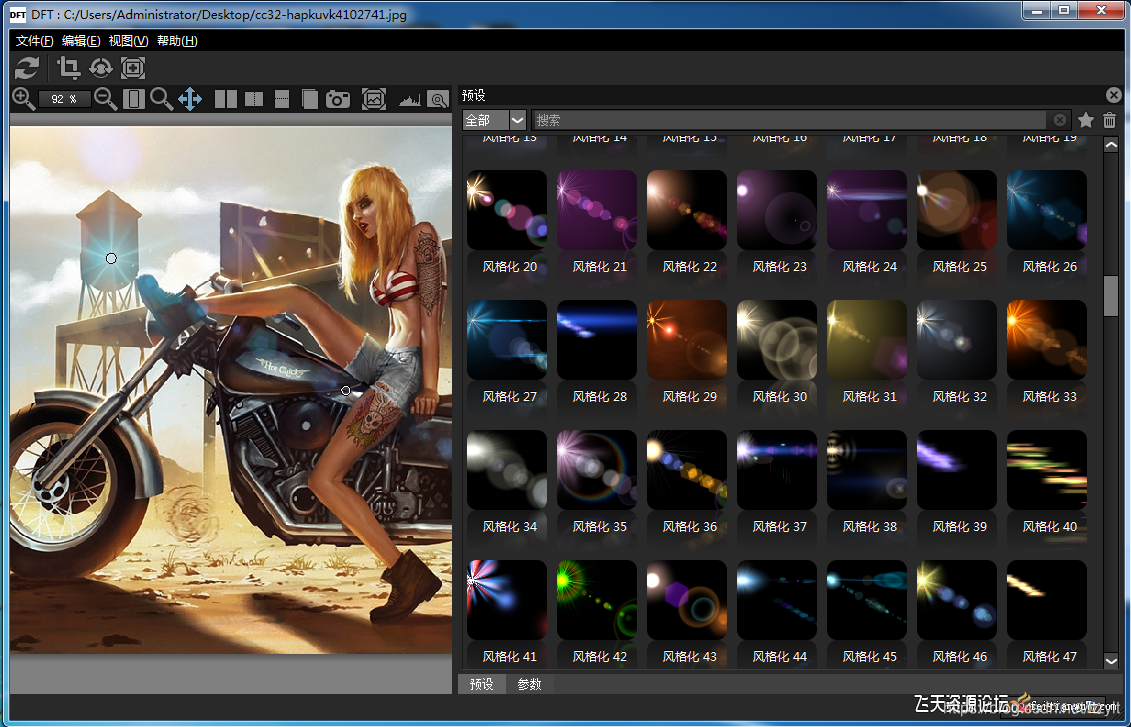Delete preset with trash icon
This screenshot has width=1131, height=727.
pyautogui.click(x=1109, y=120)
